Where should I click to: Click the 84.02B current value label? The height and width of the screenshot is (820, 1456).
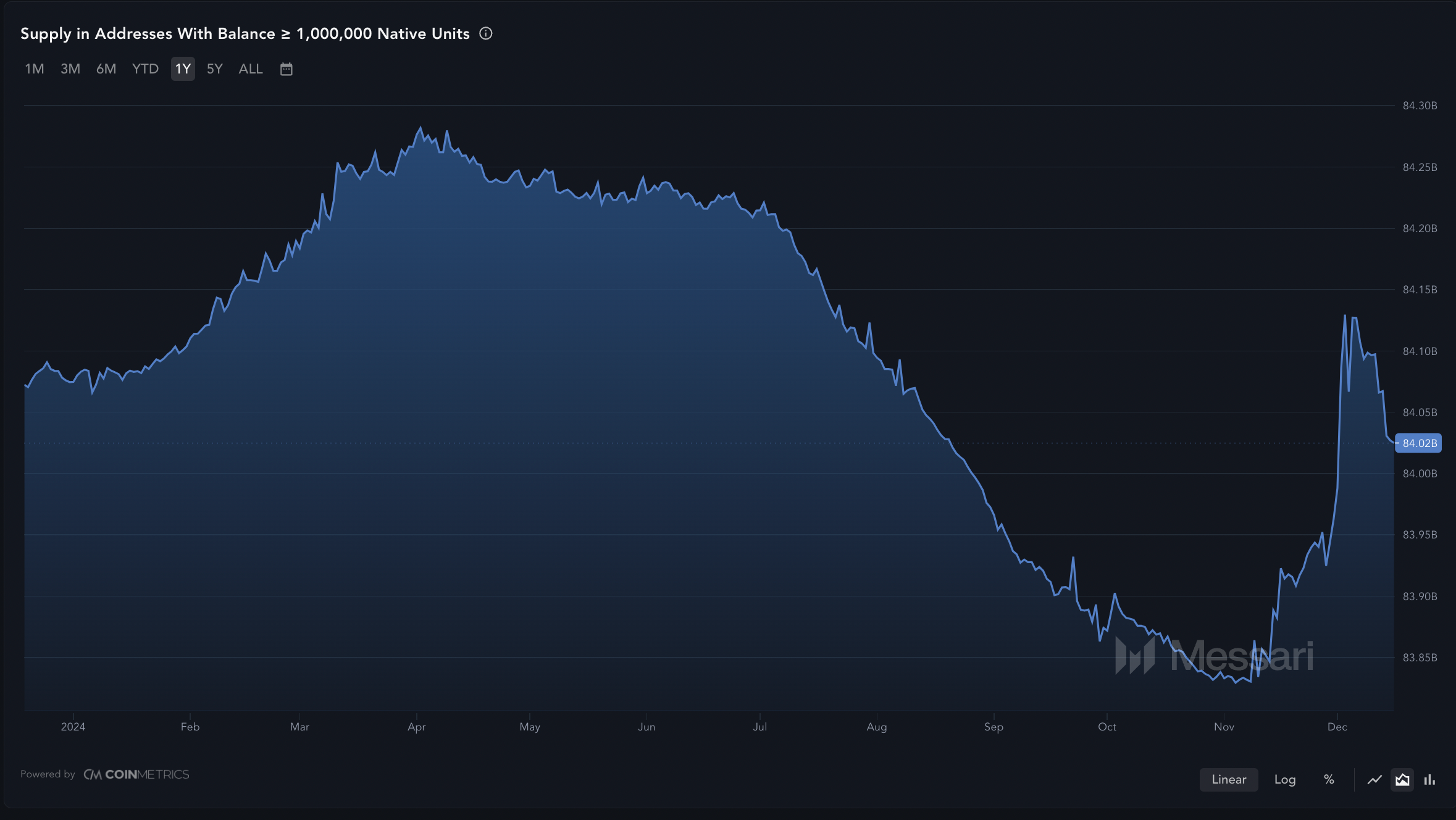[x=1418, y=443]
